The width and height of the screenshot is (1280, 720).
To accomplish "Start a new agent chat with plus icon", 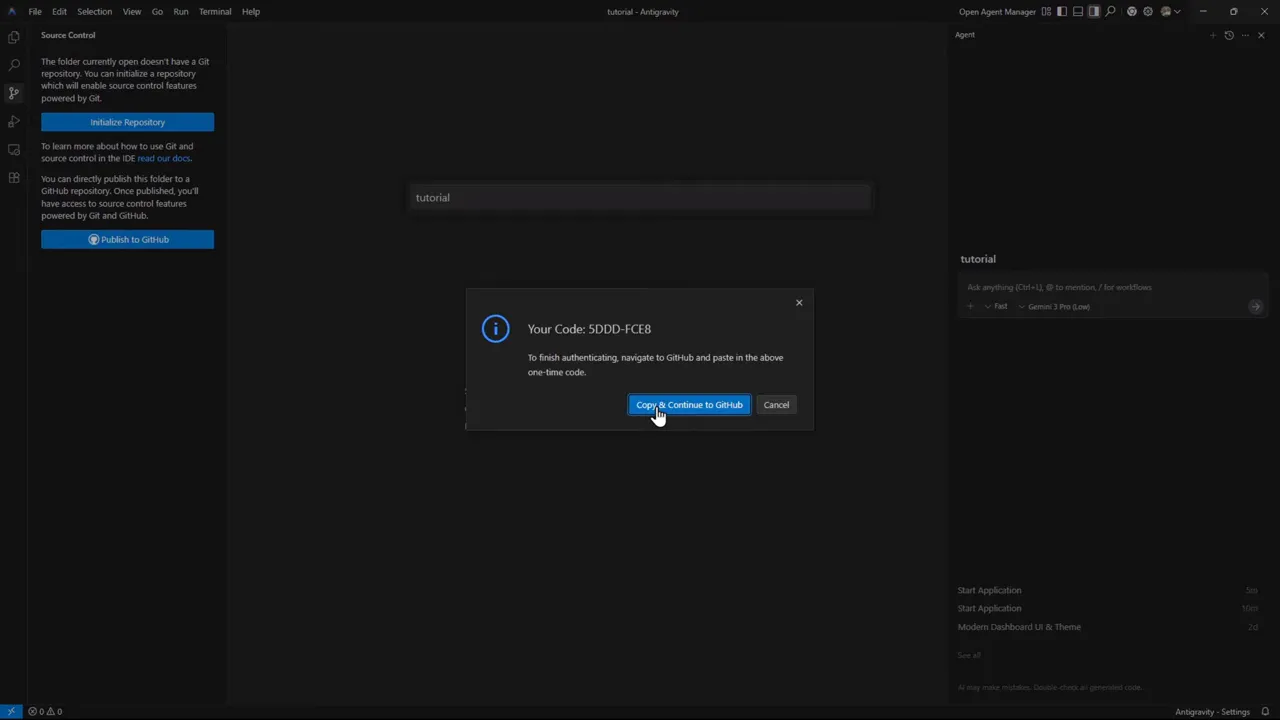I will pyautogui.click(x=1213, y=35).
